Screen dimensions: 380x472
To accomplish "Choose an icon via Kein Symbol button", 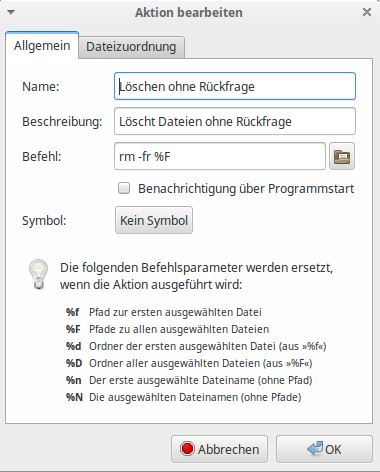I will [x=154, y=220].
